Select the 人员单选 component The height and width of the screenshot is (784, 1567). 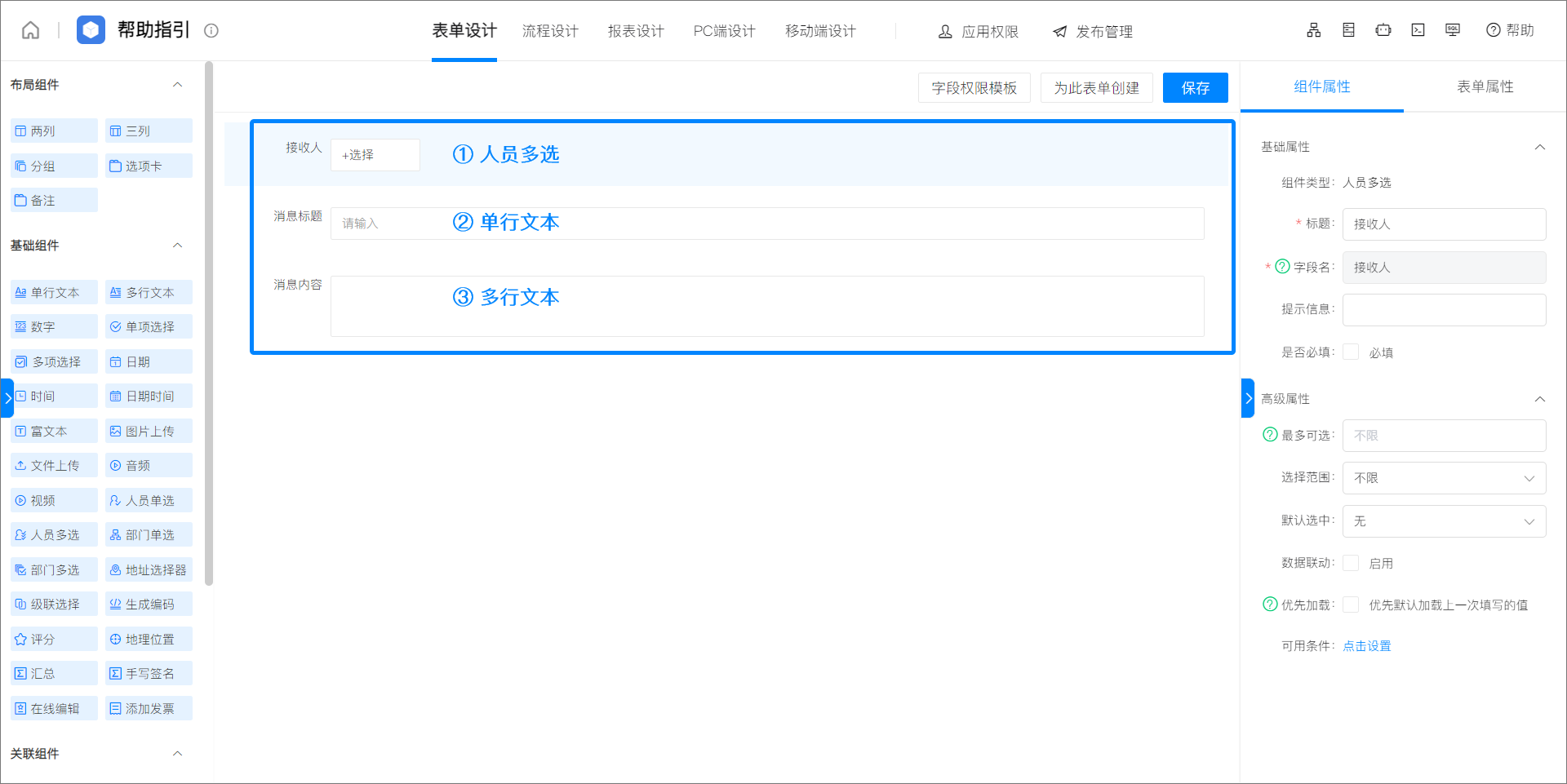(x=149, y=500)
